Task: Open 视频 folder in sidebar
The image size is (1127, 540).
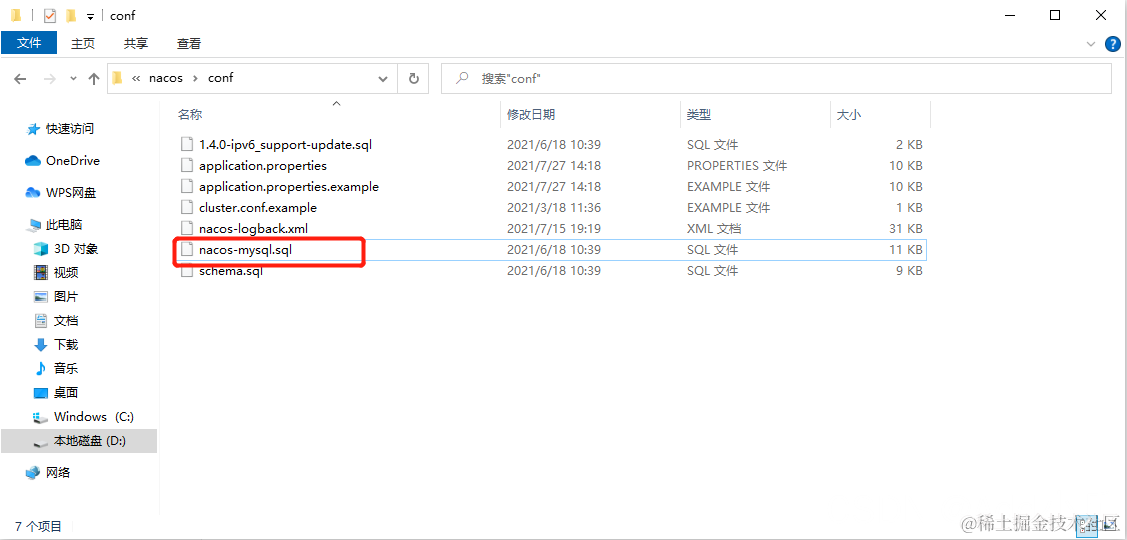Action: pos(66,273)
